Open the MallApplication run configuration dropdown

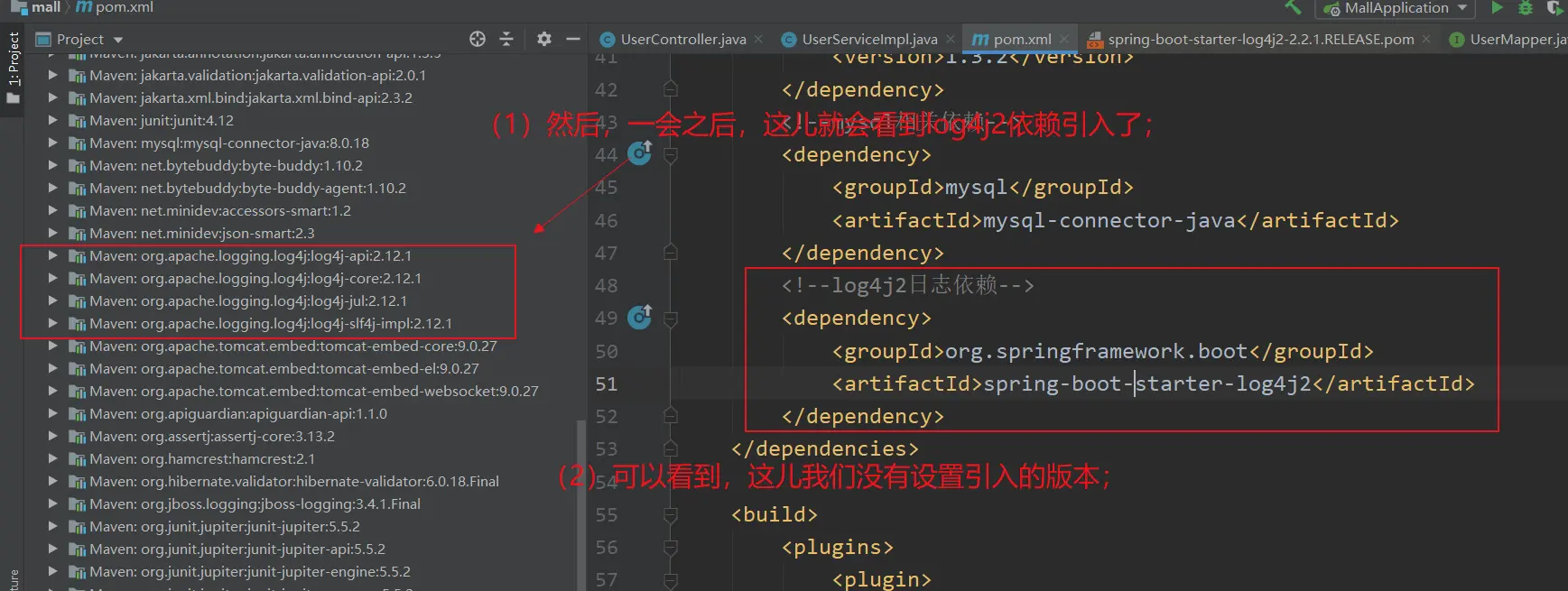[1397, 8]
